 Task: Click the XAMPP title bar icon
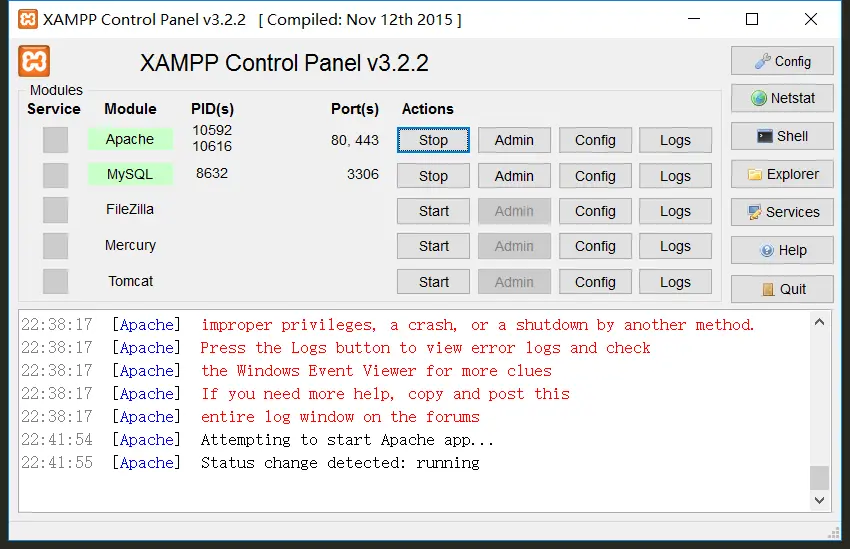(28, 20)
